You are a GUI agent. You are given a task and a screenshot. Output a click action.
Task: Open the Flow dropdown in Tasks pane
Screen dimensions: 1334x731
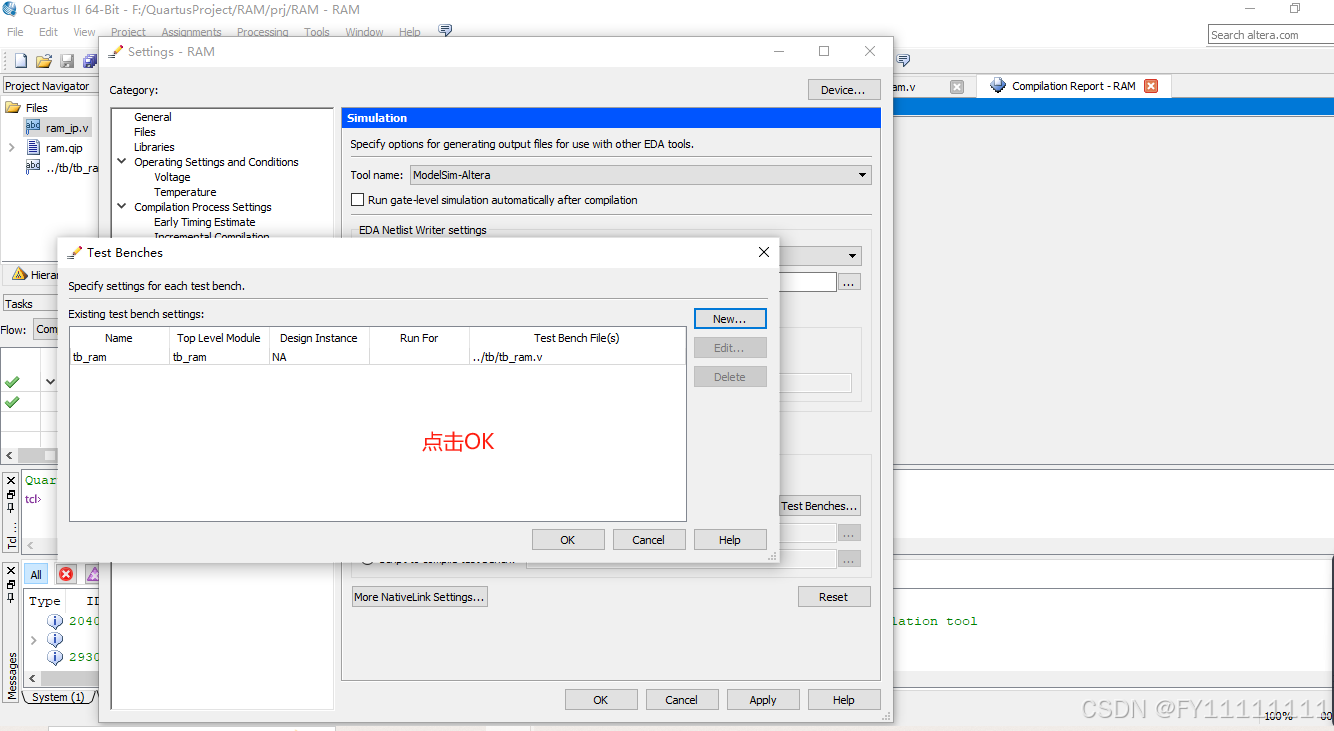point(46,329)
